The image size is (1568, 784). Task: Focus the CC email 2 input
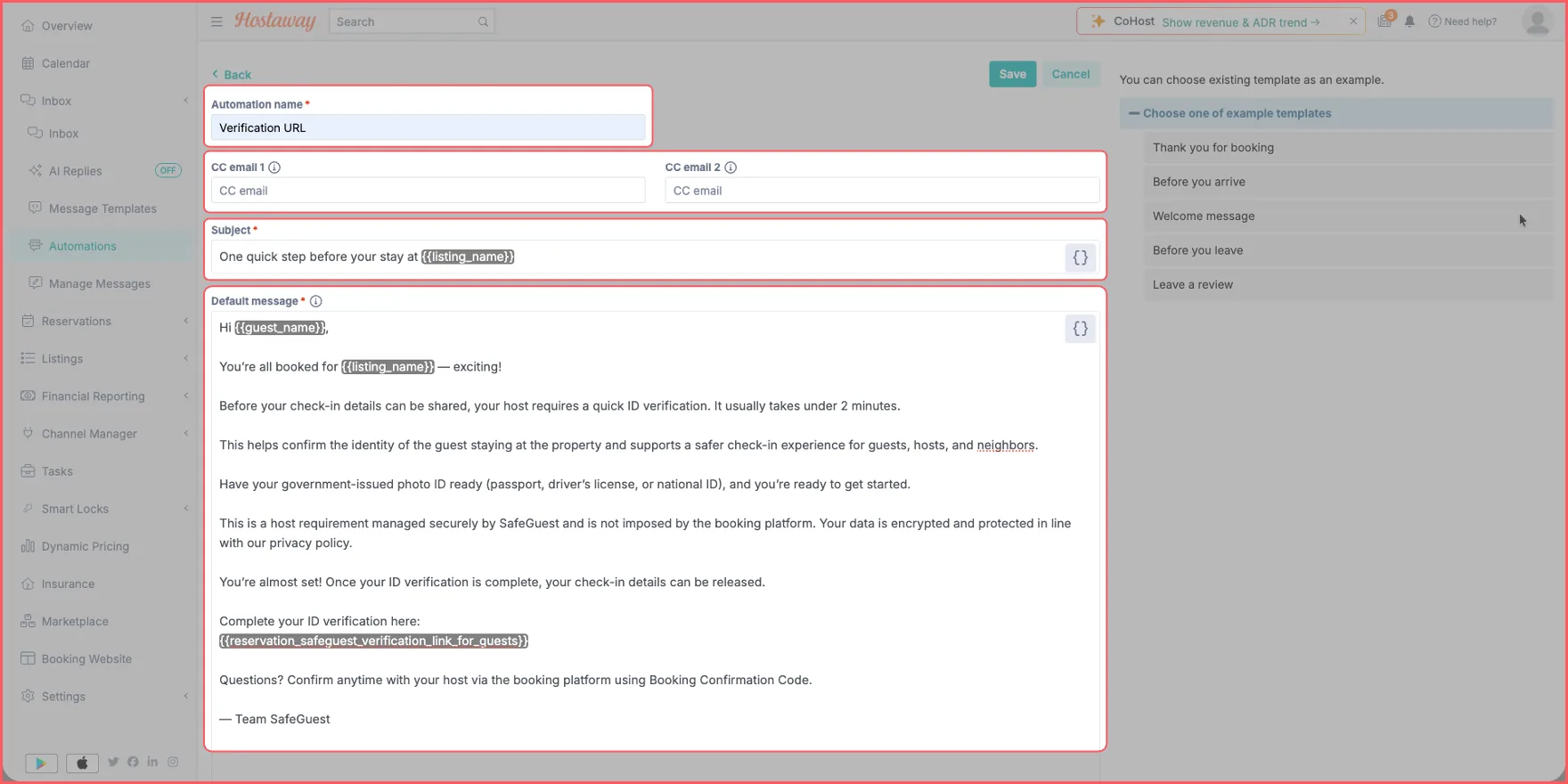click(882, 191)
